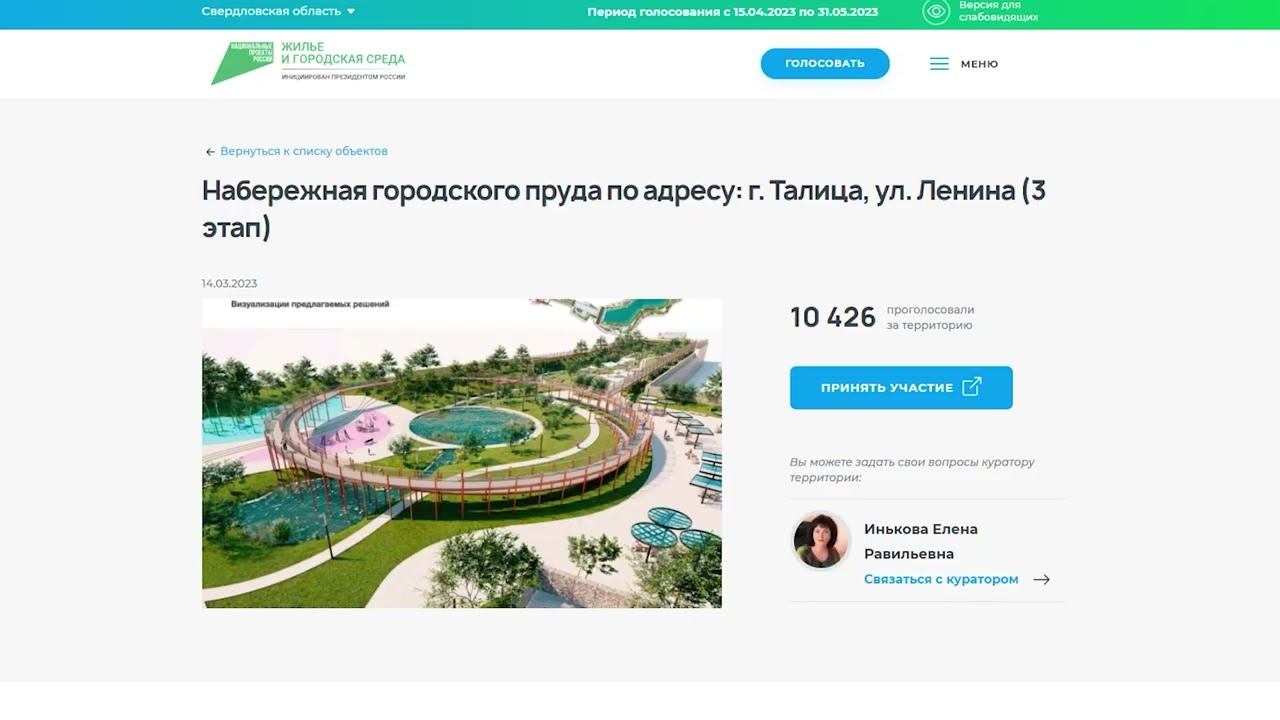Follow the Вернуться к списку объектов link
Screen dimensions: 1280x720
click(x=304, y=152)
